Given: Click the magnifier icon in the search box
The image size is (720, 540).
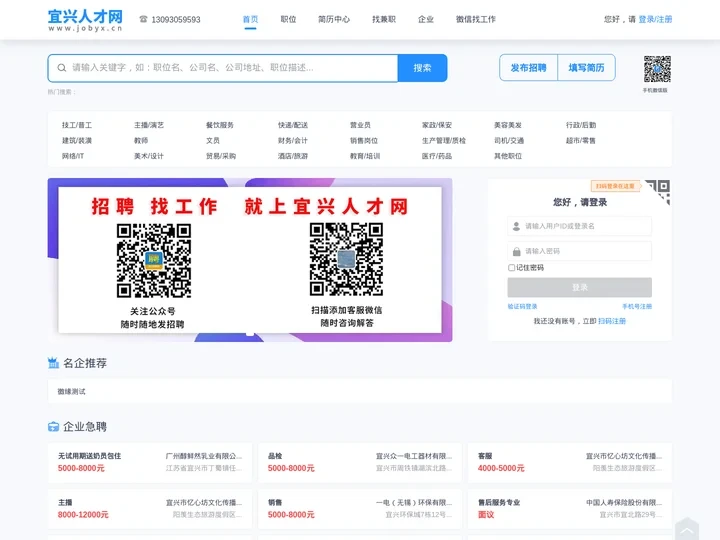Looking at the screenshot, I should 62,68.
